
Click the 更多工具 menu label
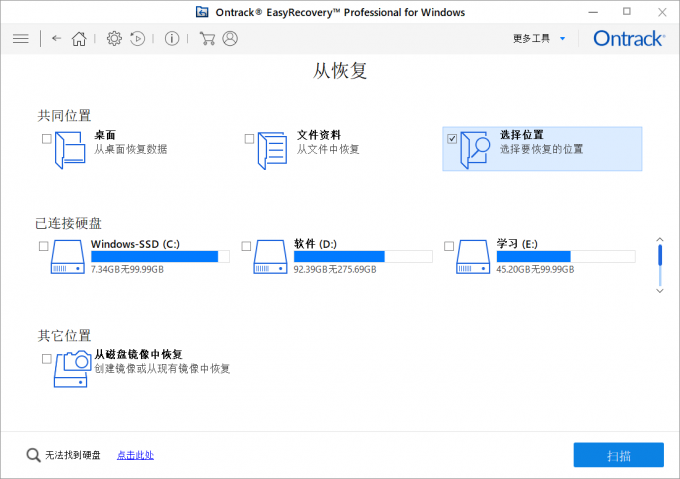tap(531, 39)
